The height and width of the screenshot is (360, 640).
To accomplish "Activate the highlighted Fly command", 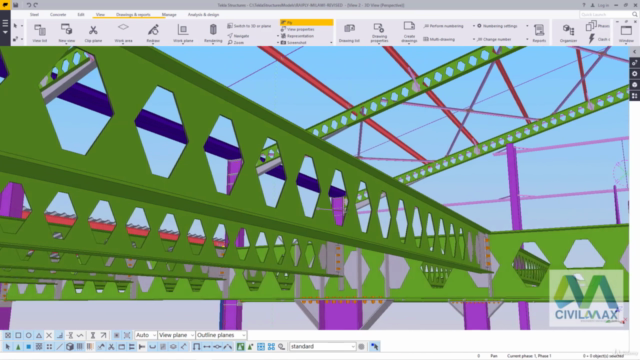I will point(307,22).
